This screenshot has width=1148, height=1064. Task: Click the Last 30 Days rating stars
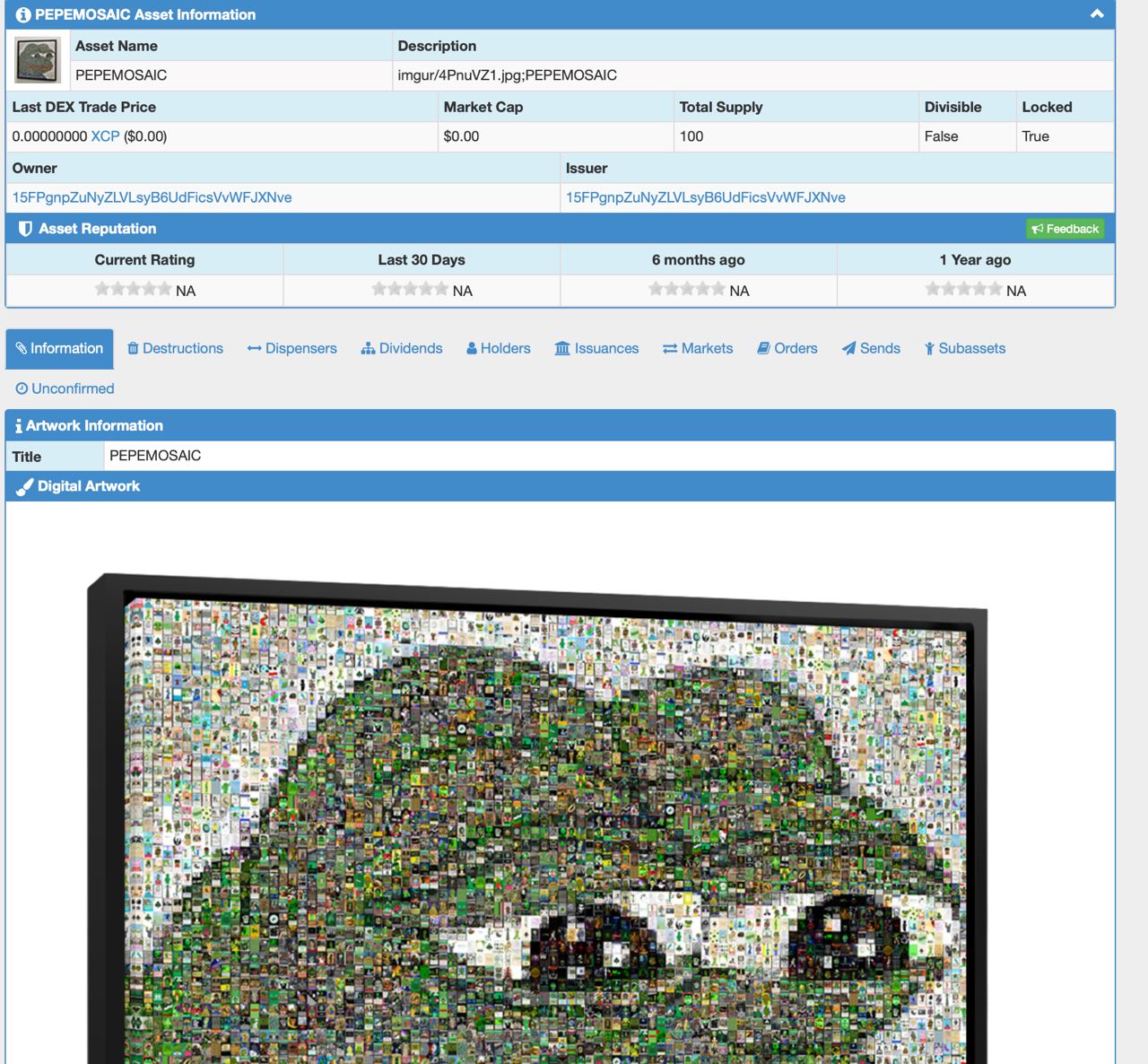410,289
